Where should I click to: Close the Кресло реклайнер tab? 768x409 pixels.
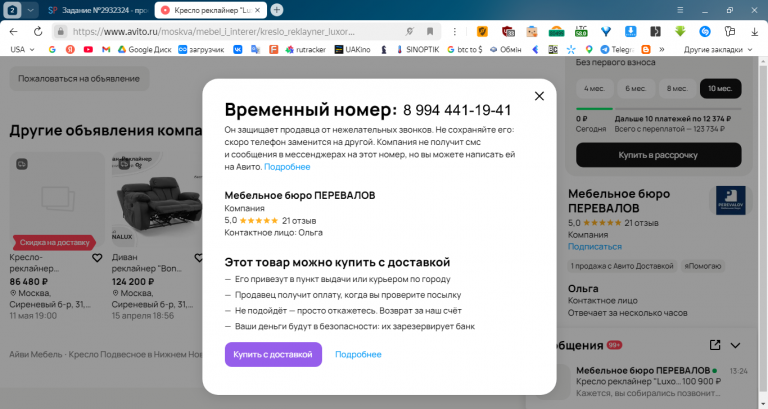pos(258,10)
